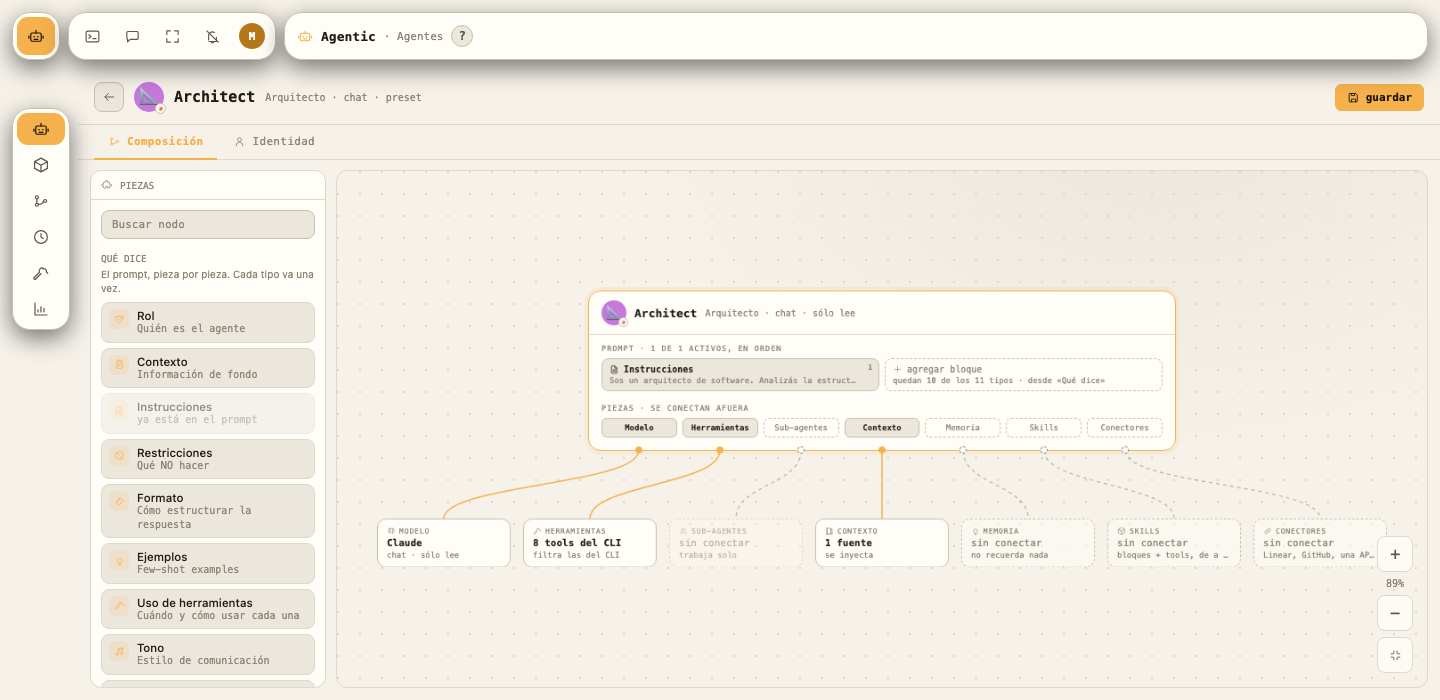Open the git branch icon in the left sidebar
Viewport: 1440px width, 700px height.
[x=41, y=201]
